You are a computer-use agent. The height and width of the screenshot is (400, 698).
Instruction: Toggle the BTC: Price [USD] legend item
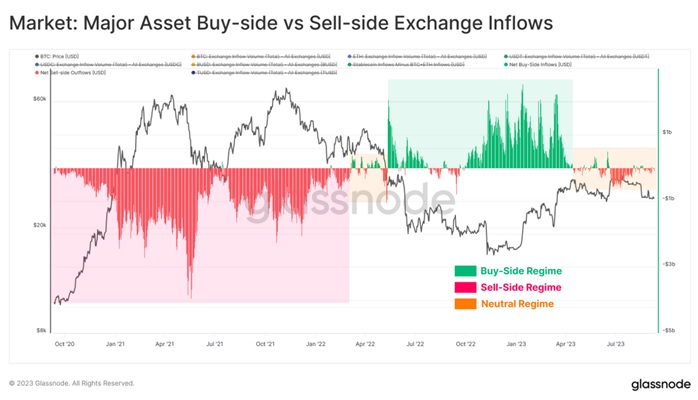pos(57,57)
